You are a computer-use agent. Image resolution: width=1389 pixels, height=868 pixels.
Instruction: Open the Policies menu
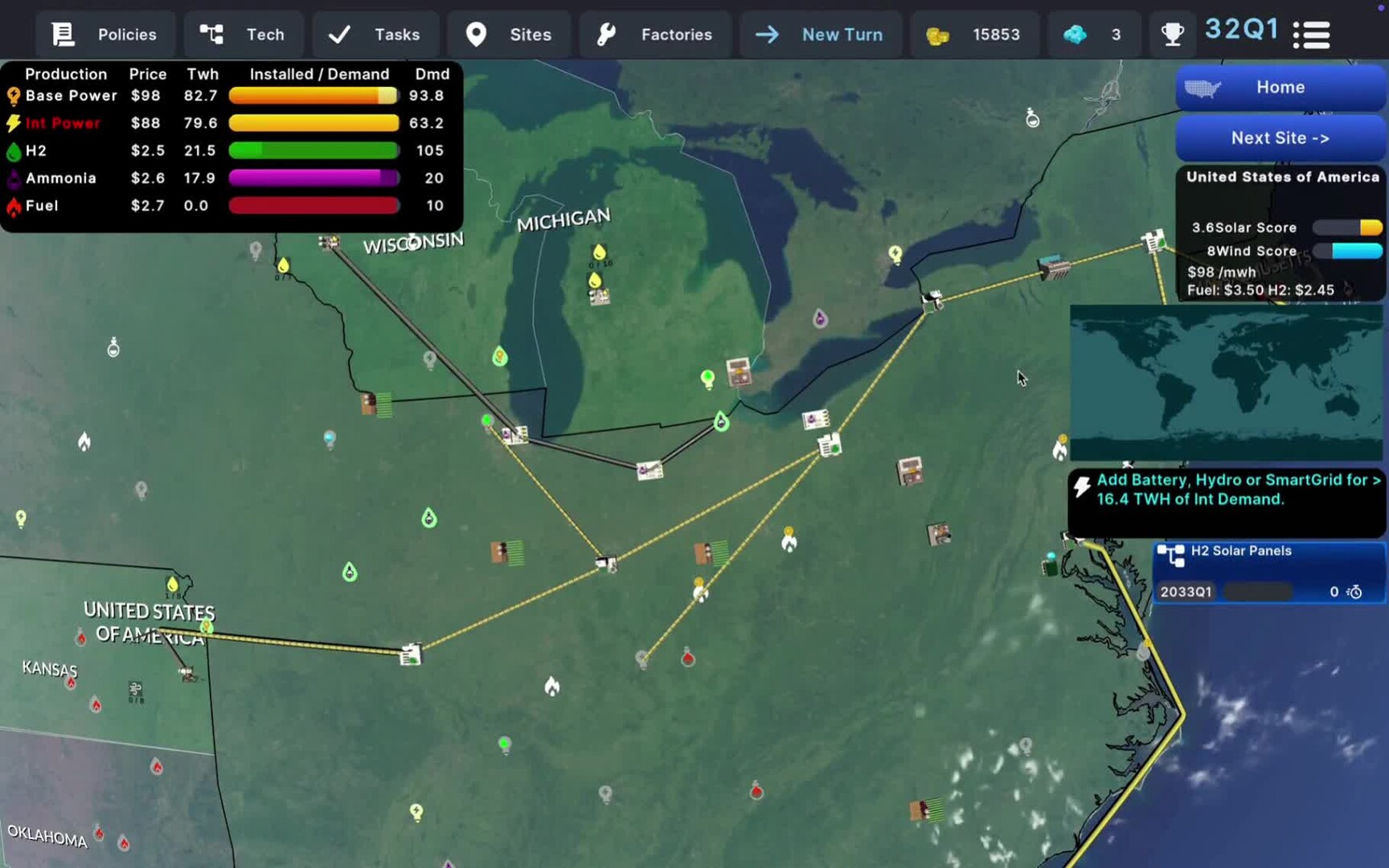click(x=104, y=35)
